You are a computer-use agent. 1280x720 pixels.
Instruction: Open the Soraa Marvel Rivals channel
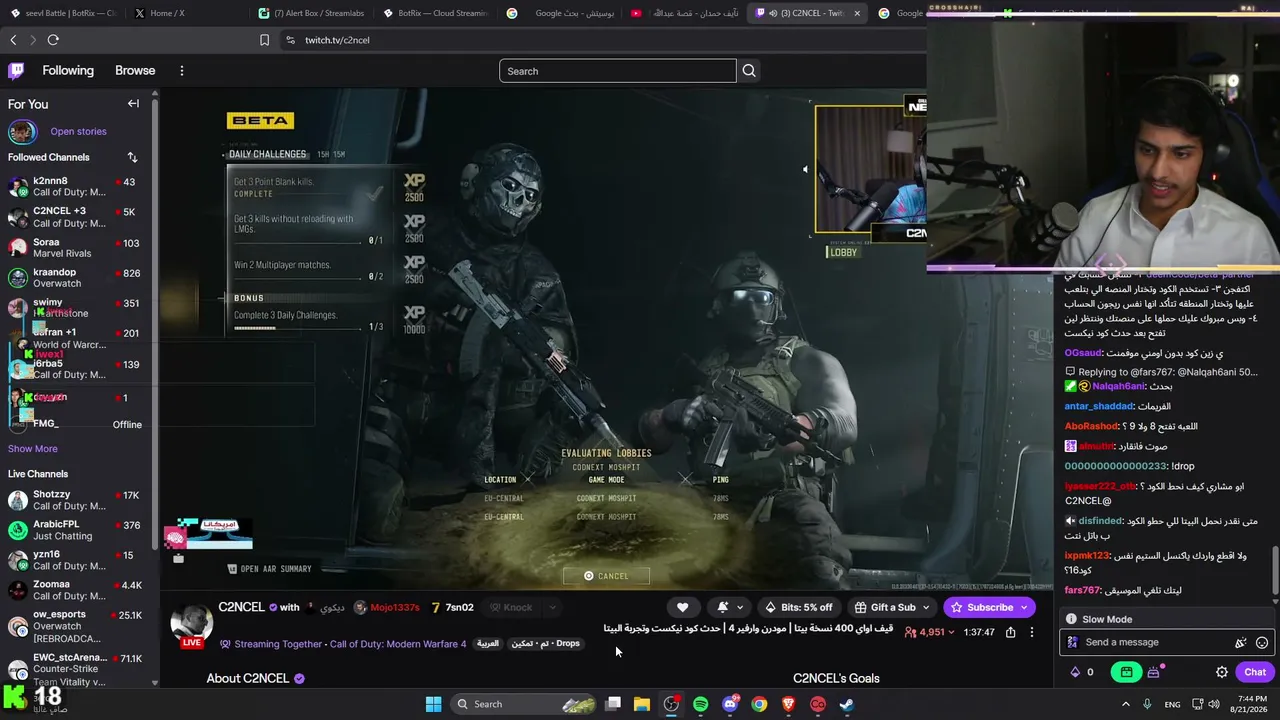(x=76, y=247)
